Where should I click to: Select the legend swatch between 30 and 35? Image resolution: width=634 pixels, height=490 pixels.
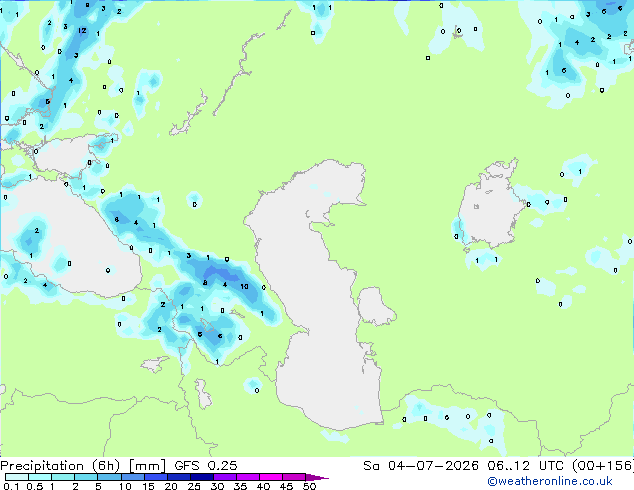[x=224, y=477]
